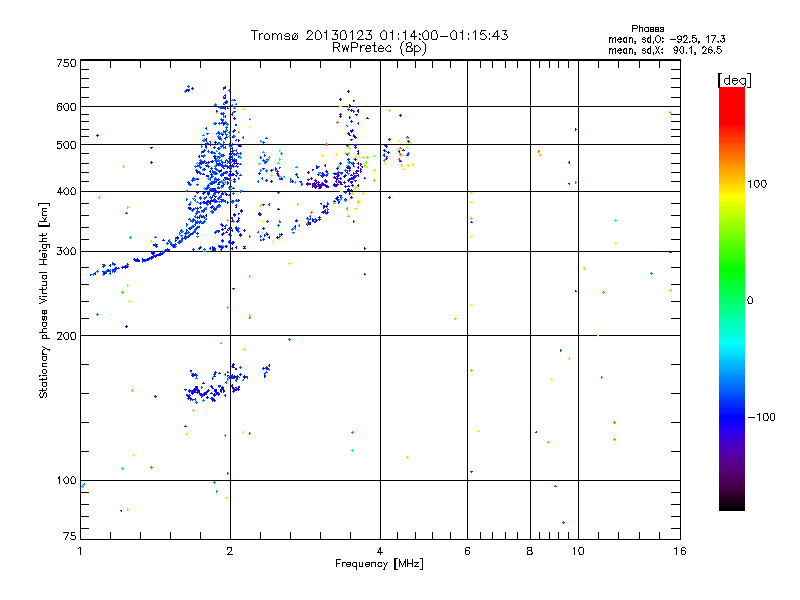Image resolution: width=800 pixels, height=600 pixels.
Task: Click the x-axis tick label '1'
Action: [x=80, y=551]
